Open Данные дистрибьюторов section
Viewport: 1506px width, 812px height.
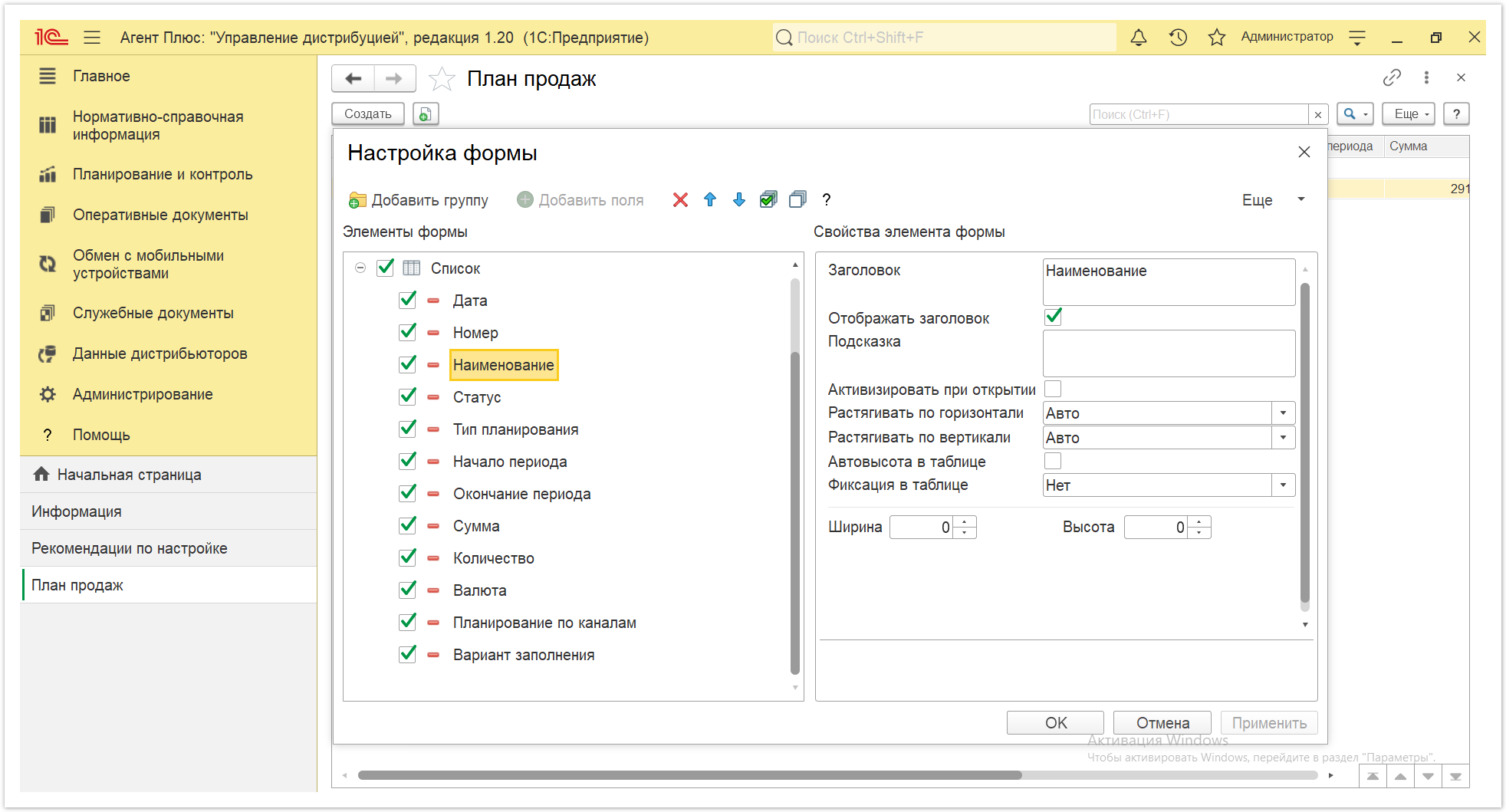[x=159, y=353]
